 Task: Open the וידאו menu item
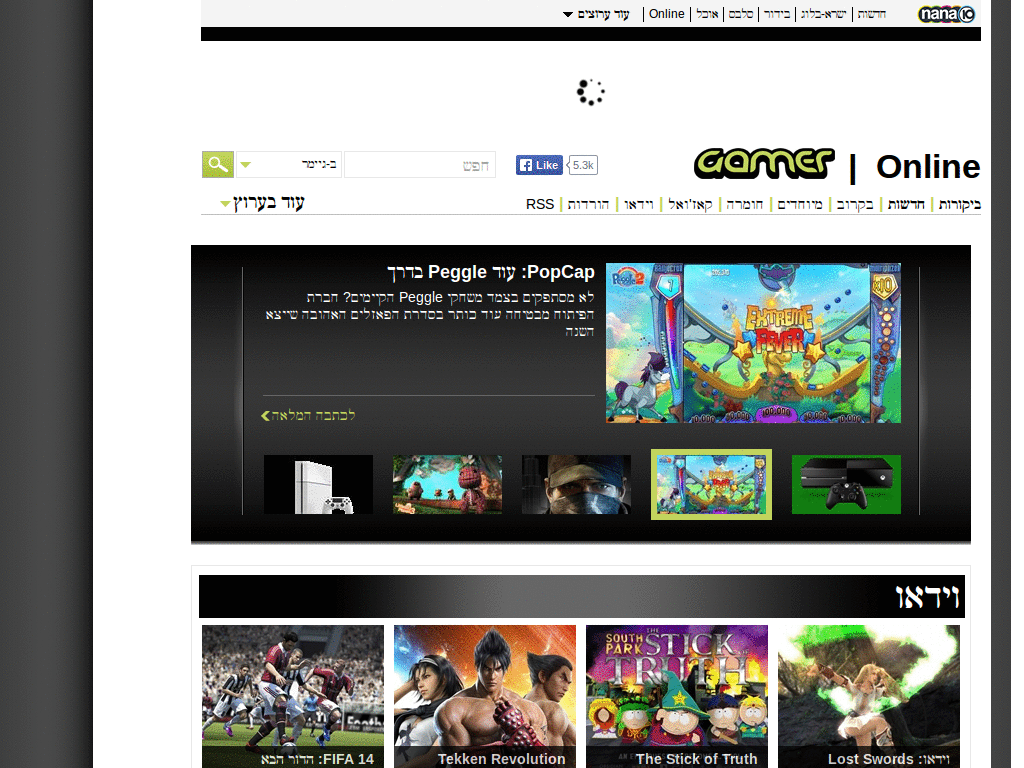pyautogui.click(x=639, y=204)
